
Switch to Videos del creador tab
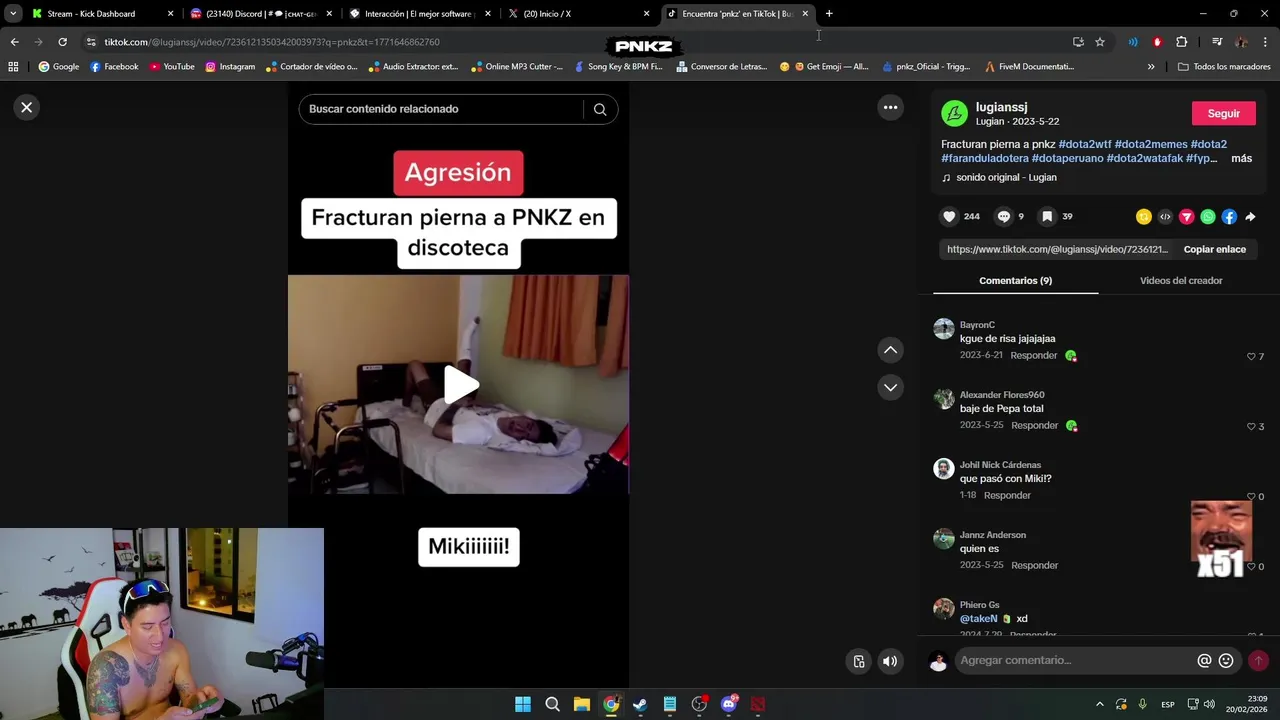[1181, 281]
